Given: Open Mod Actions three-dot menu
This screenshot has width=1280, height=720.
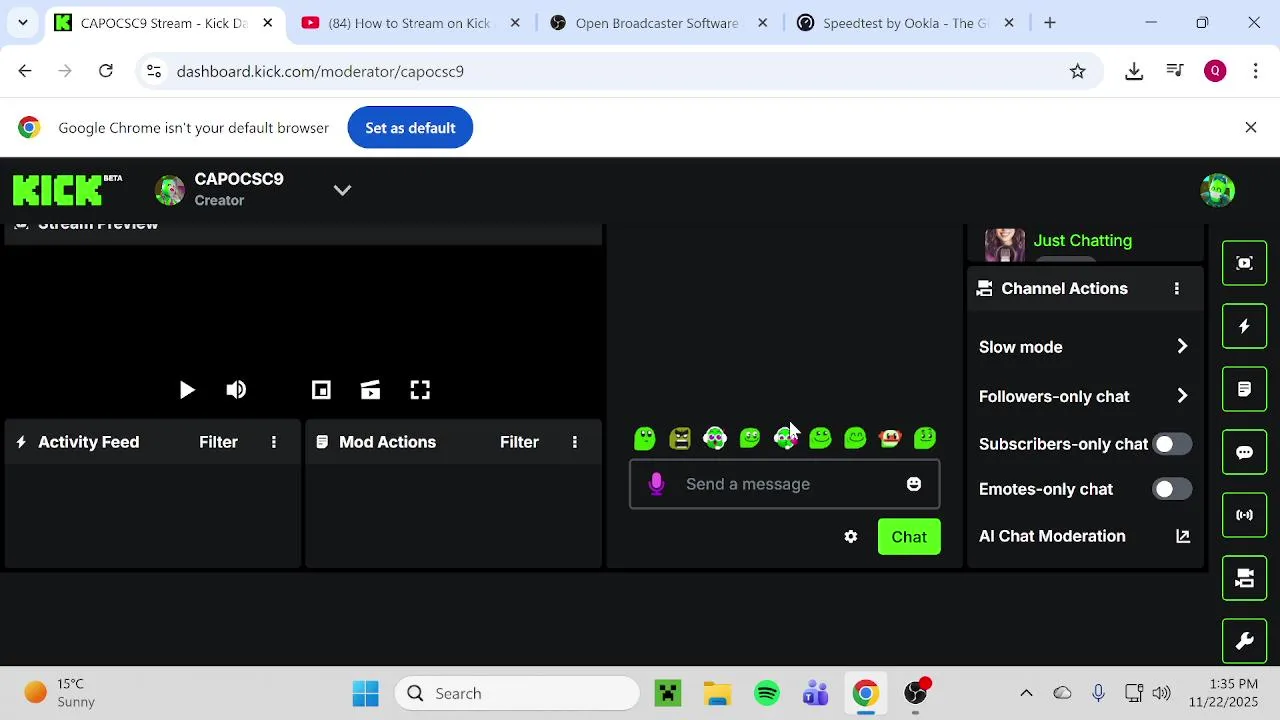Looking at the screenshot, I should tap(575, 442).
